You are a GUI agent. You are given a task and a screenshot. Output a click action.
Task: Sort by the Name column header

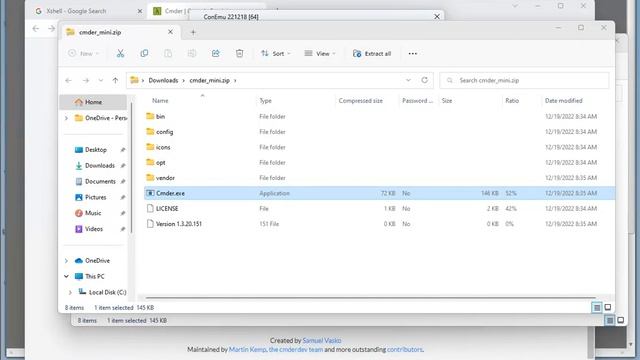(160, 100)
